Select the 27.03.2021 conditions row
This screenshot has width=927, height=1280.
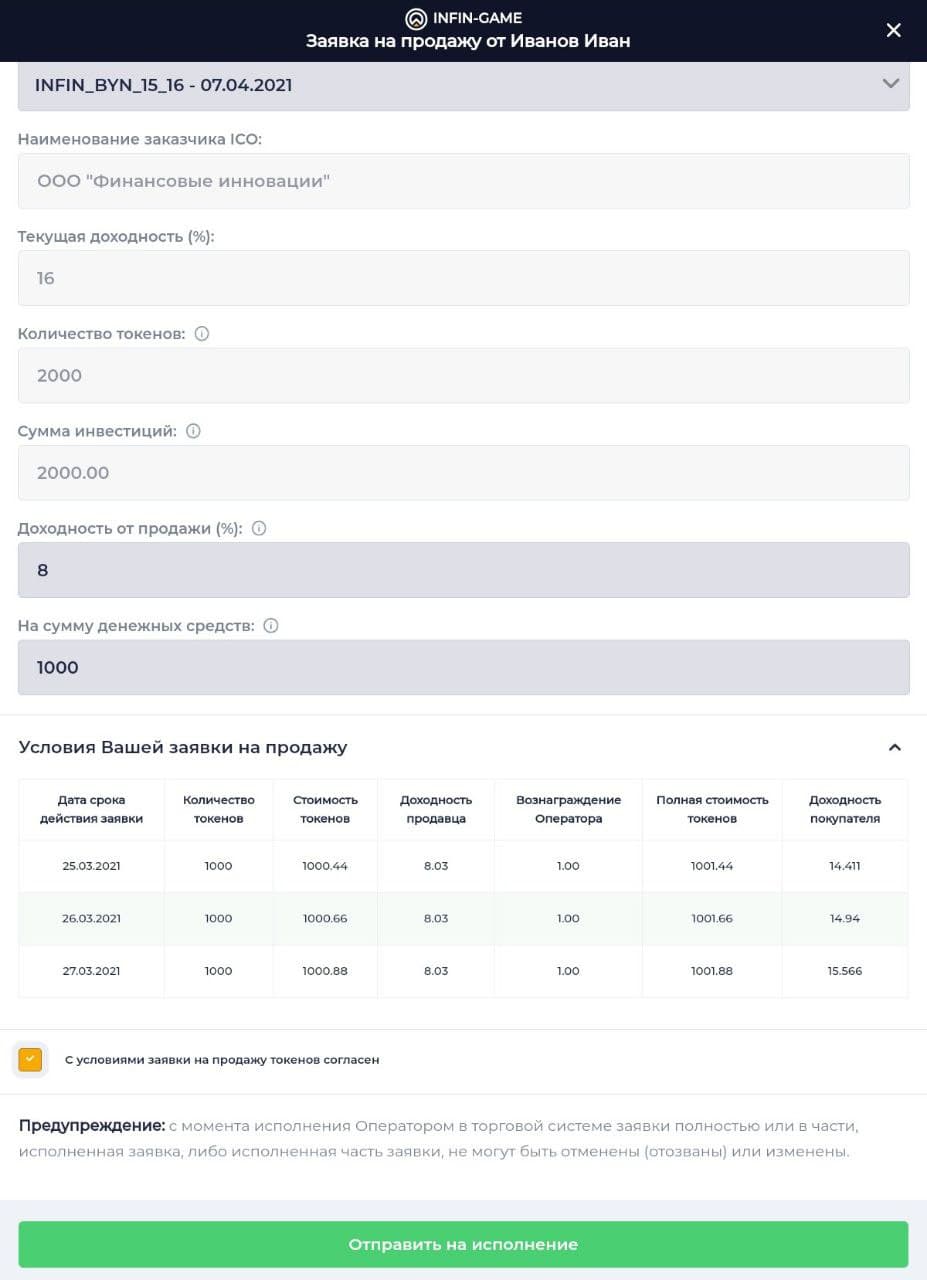click(x=463, y=971)
